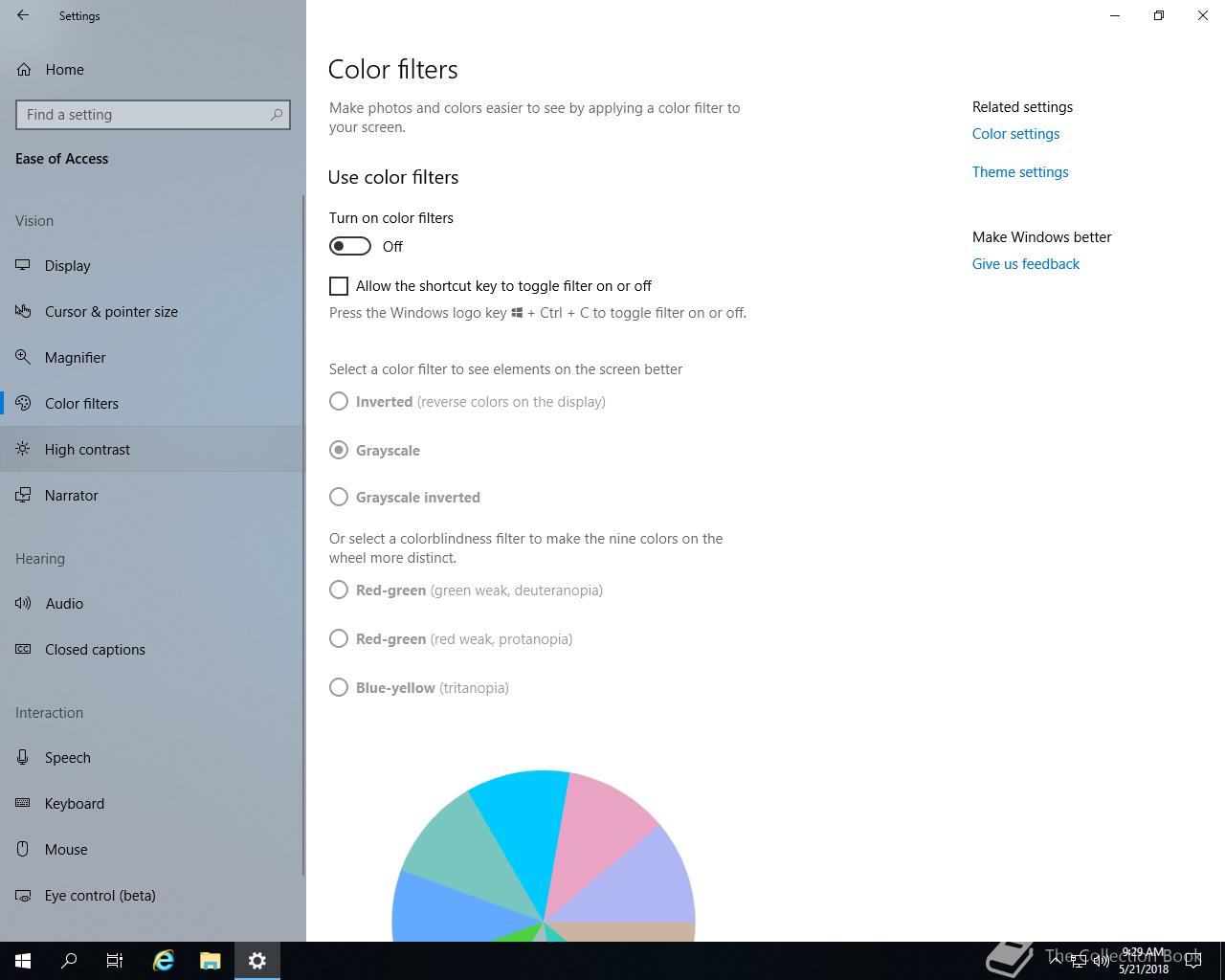Select Red-green protanopia filter
The image size is (1225, 980).
[x=339, y=638]
